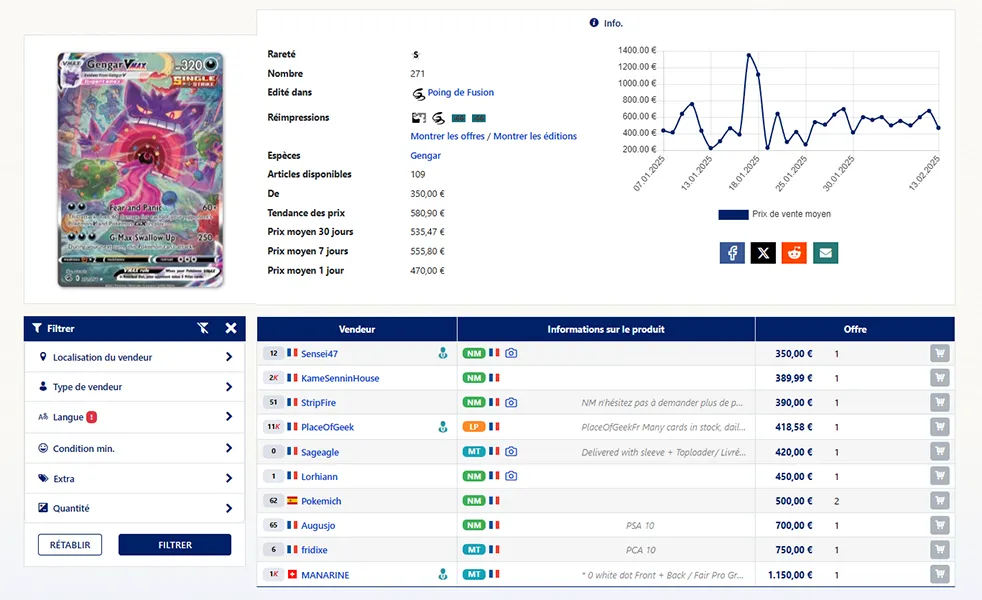The height and width of the screenshot is (600, 982).
Task: View Sensei47's card photo via camera icon
Action: pyautogui.click(x=511, y=353)
